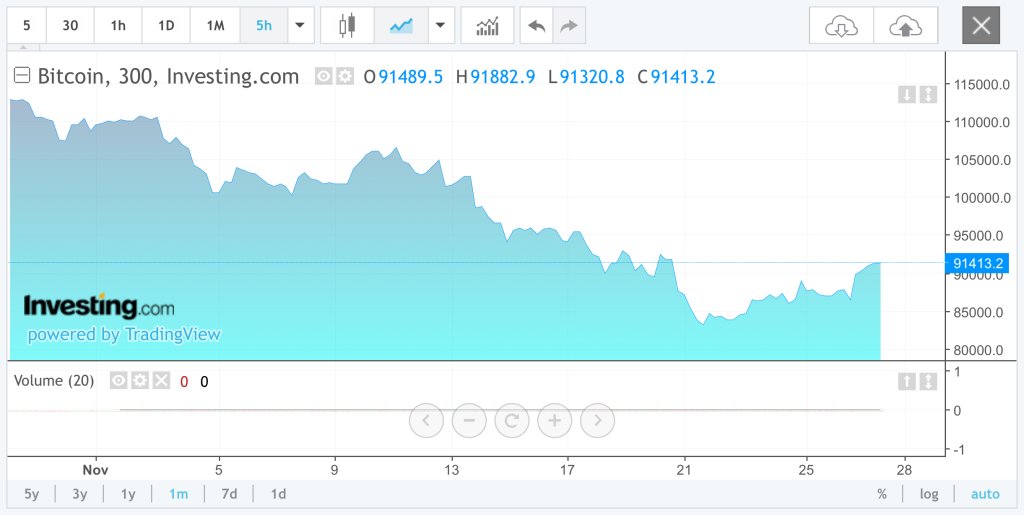The image size is (1024, 528).
Task: Enable logarithmic scale
Action: click(929, 494)
